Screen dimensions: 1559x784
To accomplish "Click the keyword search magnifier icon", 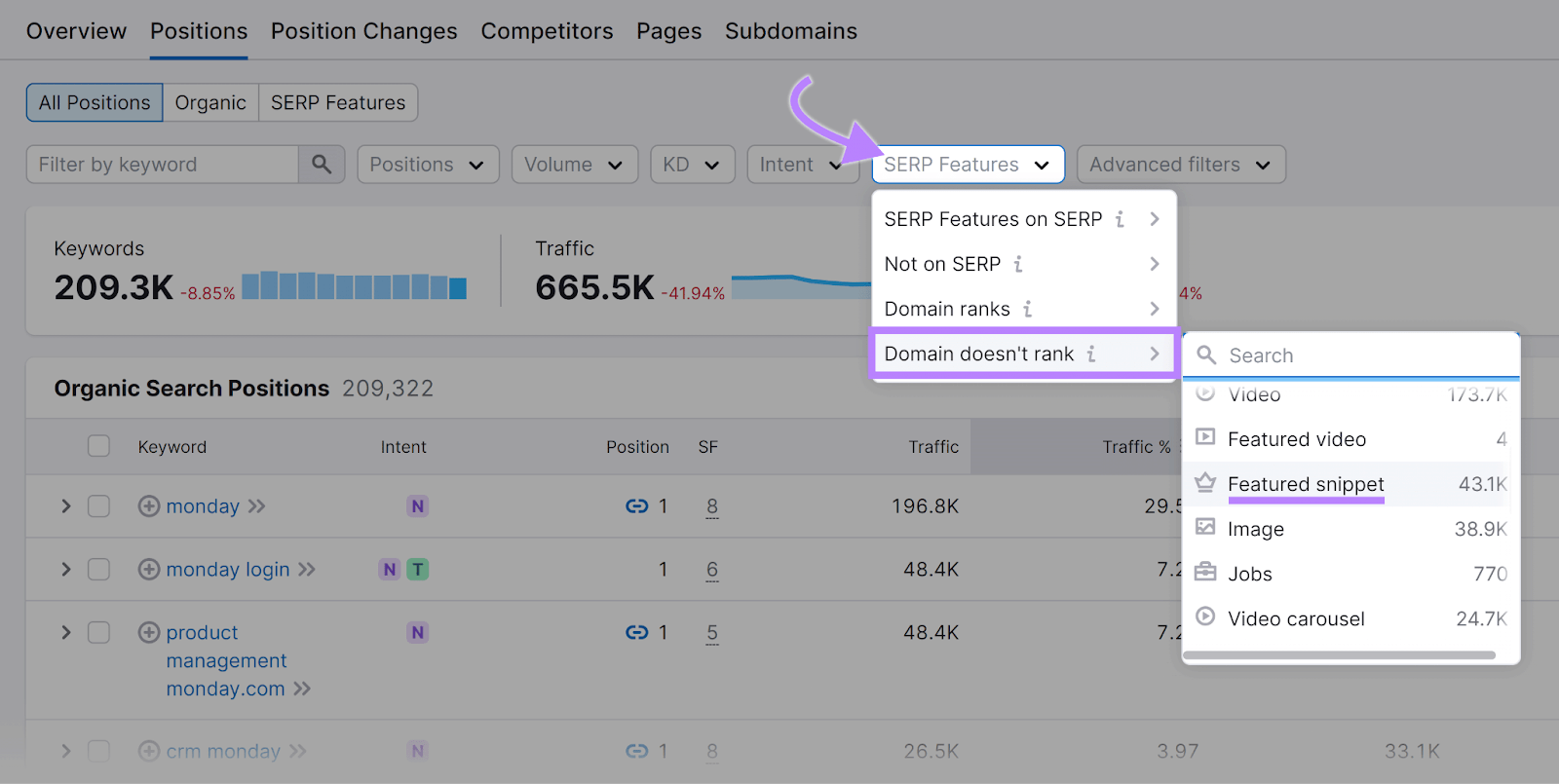I will (x=322, y=165).
